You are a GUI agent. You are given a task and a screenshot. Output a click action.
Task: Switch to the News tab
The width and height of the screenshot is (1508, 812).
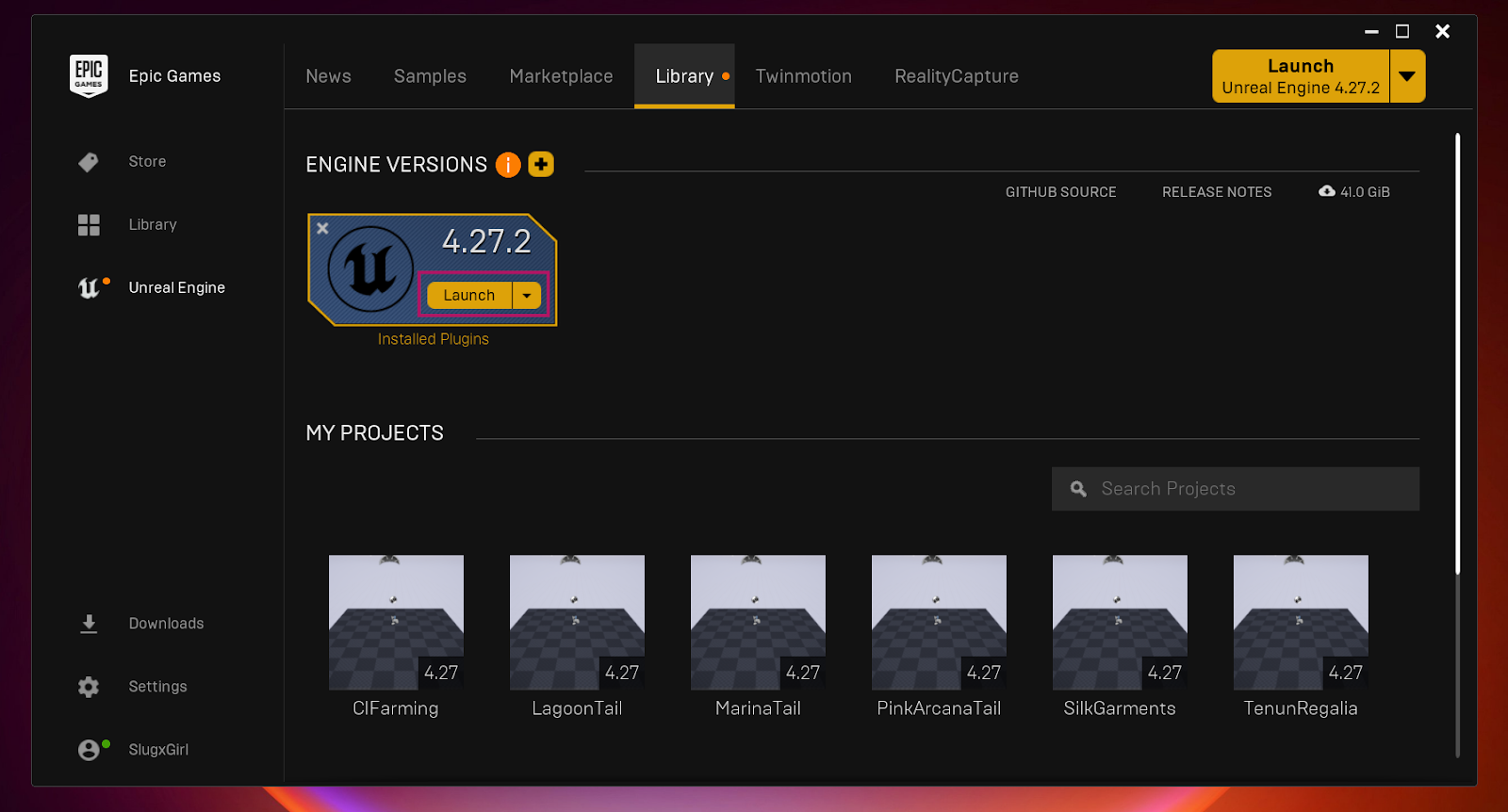(328, 76)
